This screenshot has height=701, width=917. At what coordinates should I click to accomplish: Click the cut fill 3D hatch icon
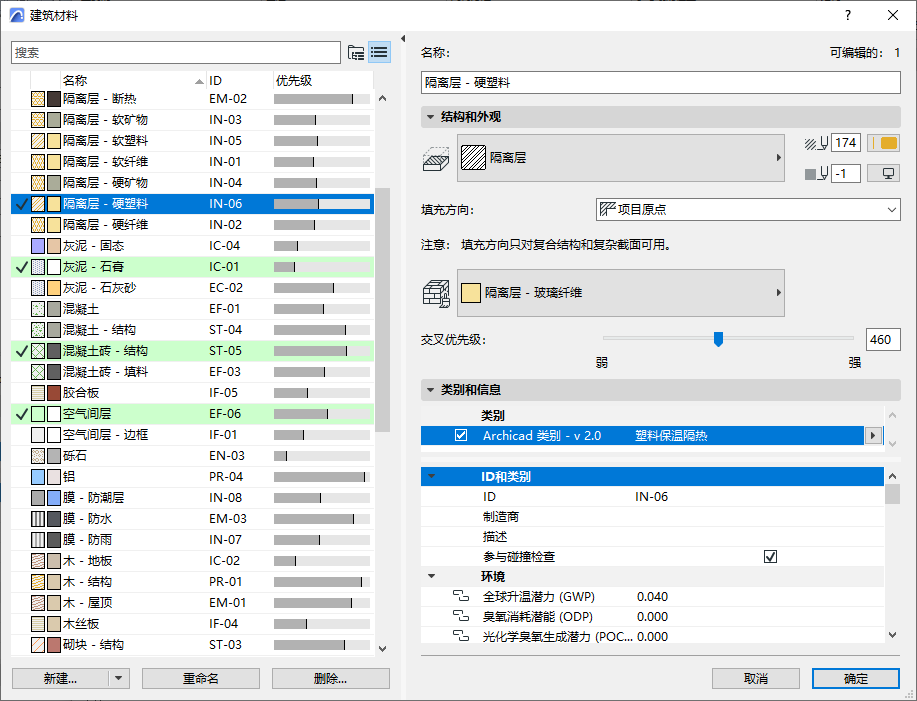click(x=436, y=158)
